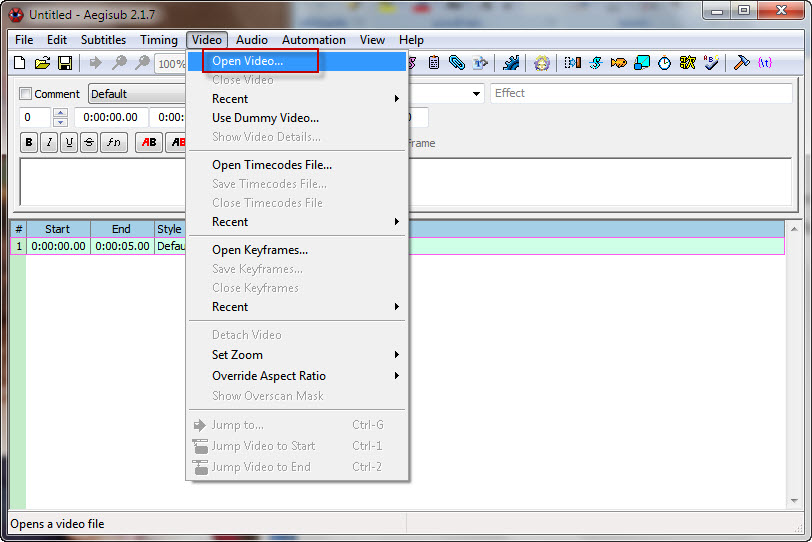Open script Properties clipboard icon
812x542 pixels.
click(x=434, y=63)
